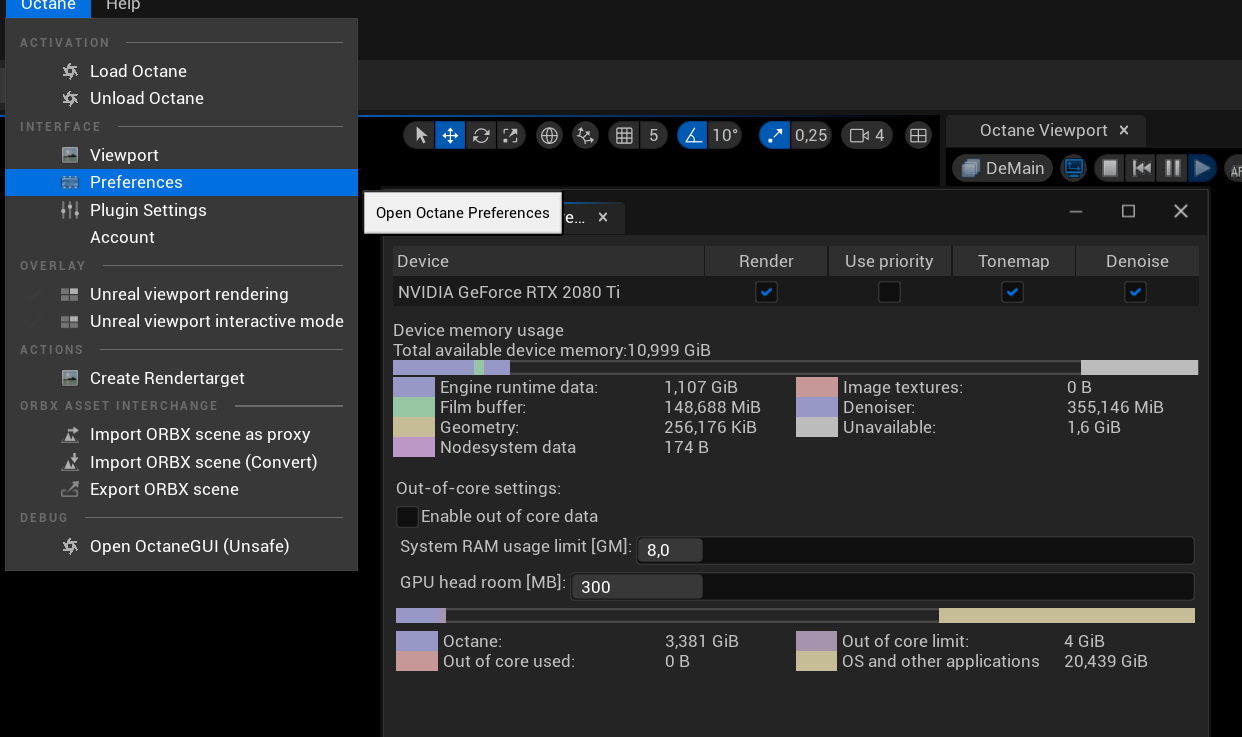Screen dimensions: 1242x737
Task: Click the Unload Octane icon
Action: (70, 98)
